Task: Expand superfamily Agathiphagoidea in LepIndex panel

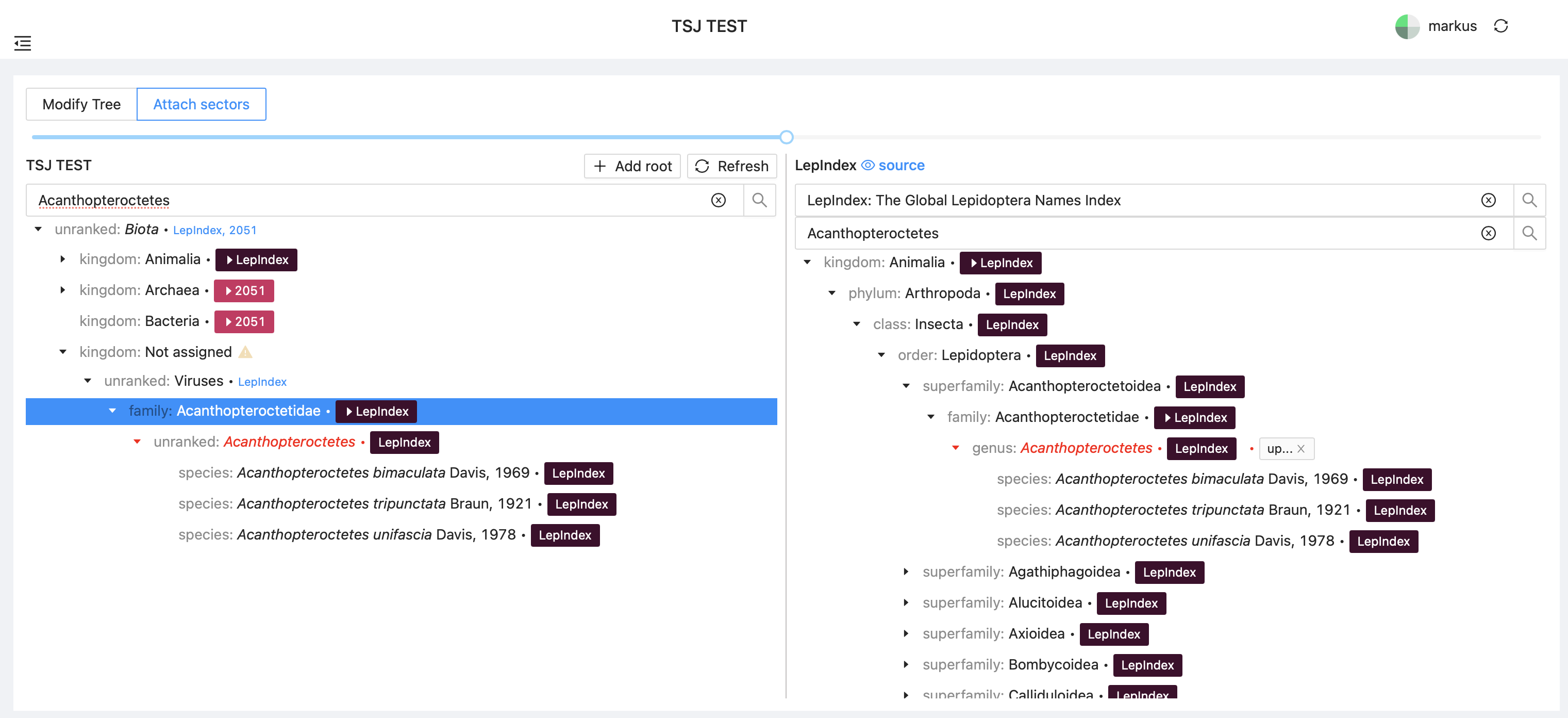Action: click(x=906, y=572)
